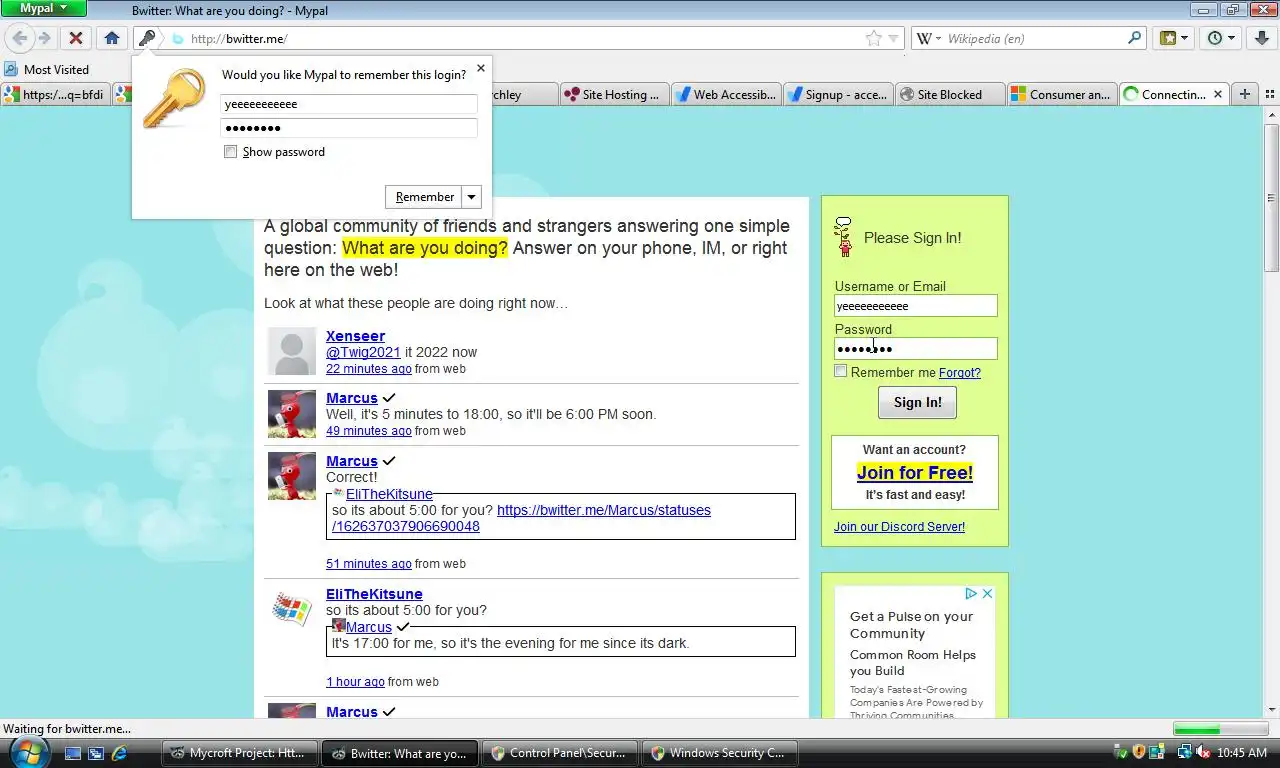The width and height of the screenshot is (1280, 768).
Task: Stop page loading with the red X
Action: coord(75,38)
